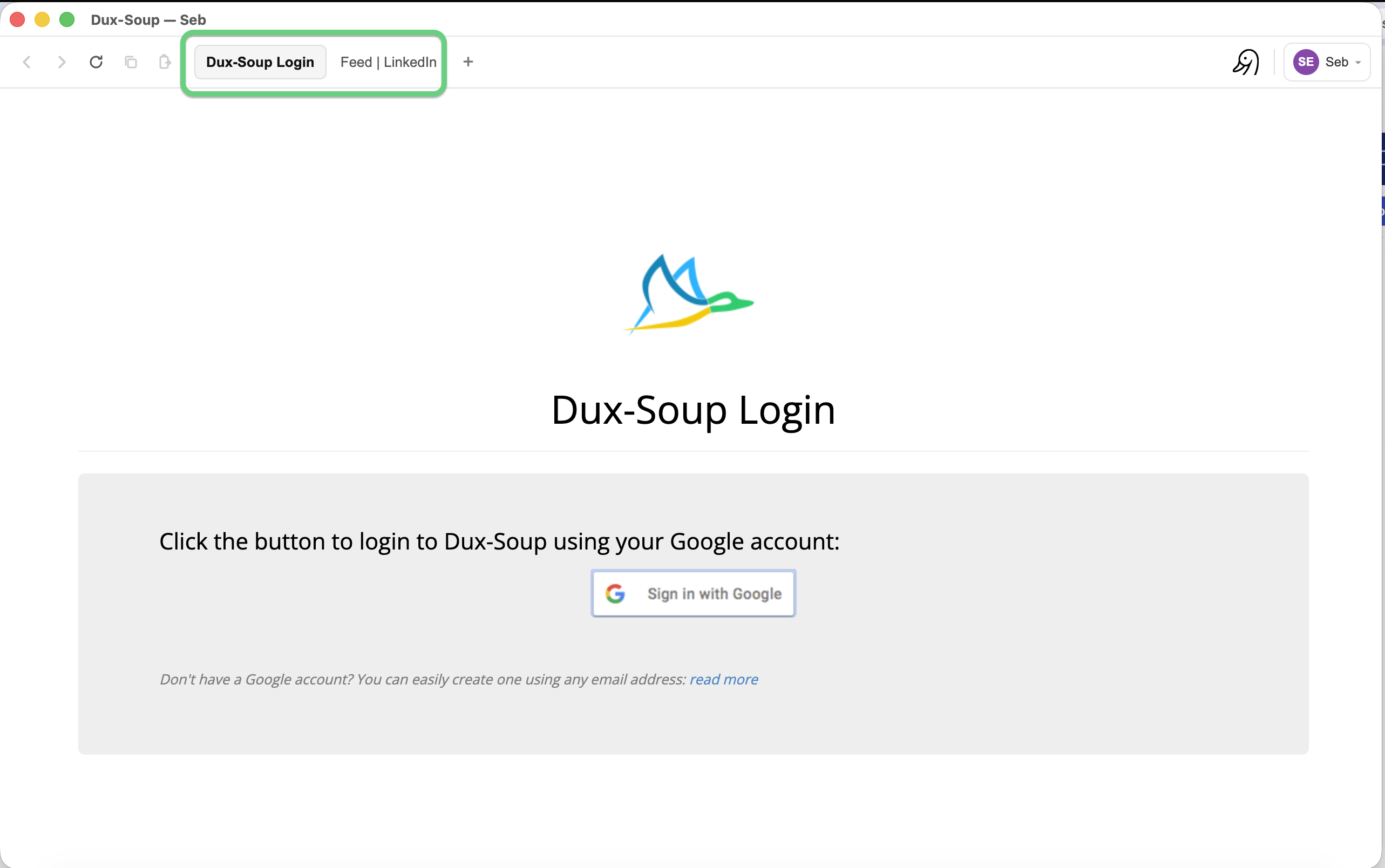Screen dimensions: 1385x868
Task: Go back to the previous page
Action: pyautogui.click(x=26, y=62)
